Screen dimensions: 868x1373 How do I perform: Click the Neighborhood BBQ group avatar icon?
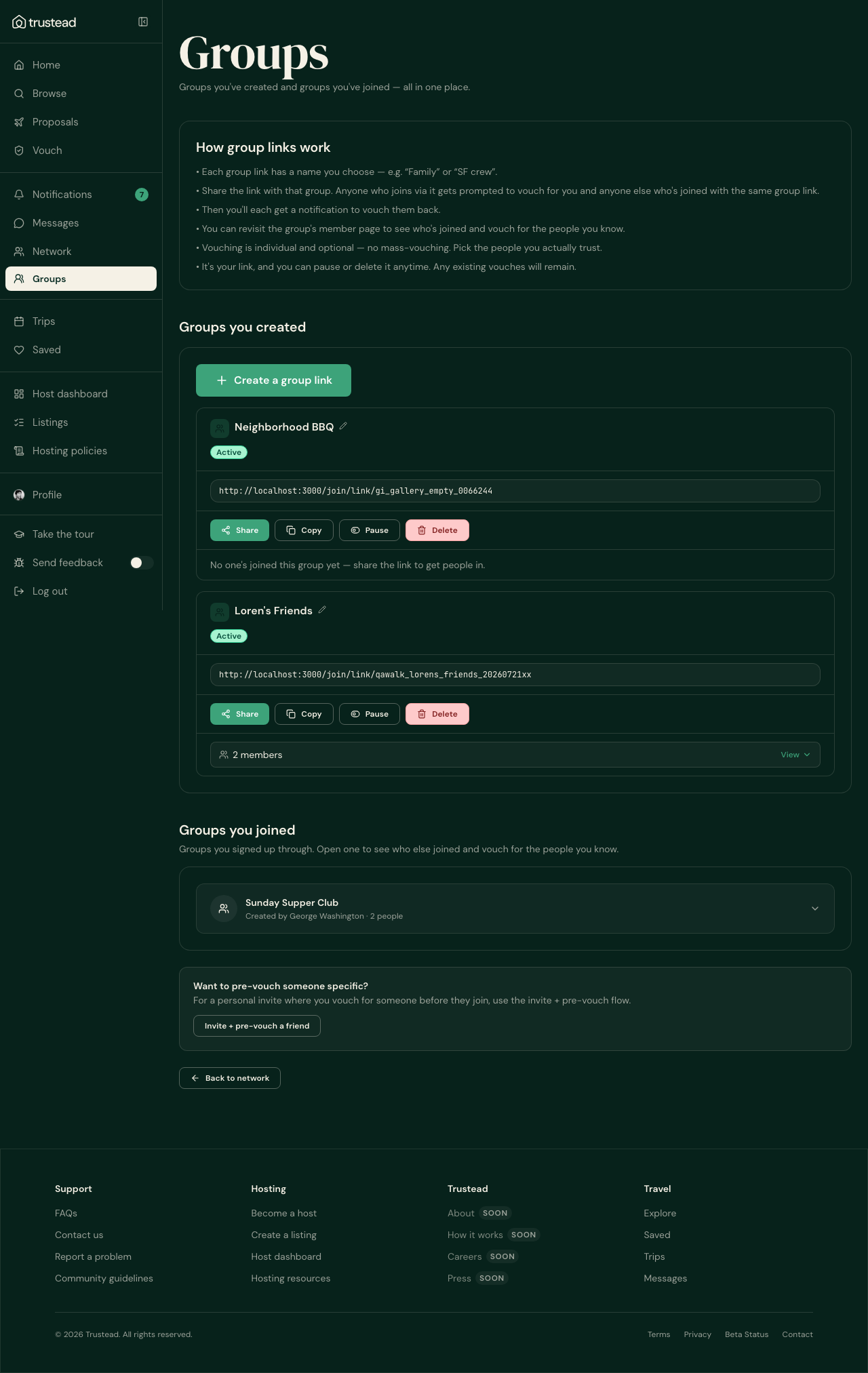click(x=220, y=429)
